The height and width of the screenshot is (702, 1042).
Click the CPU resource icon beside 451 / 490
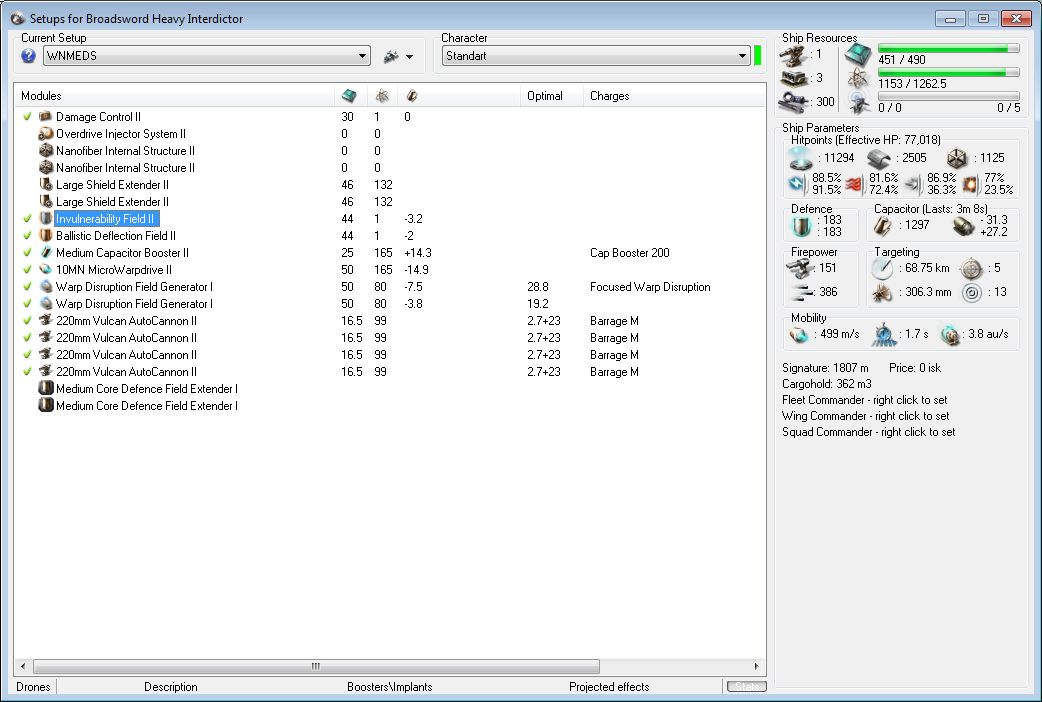859,55
